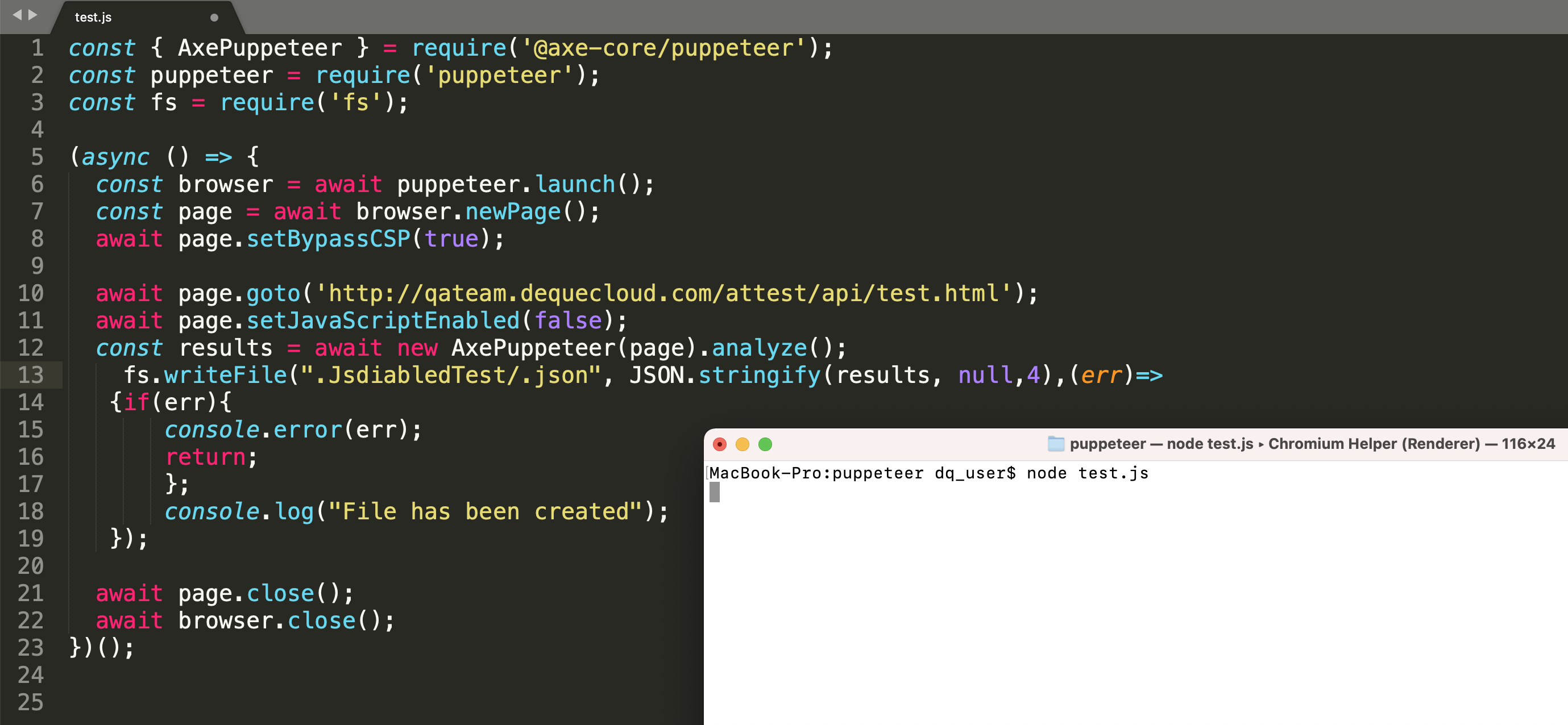Click line number 1 in the gutter

pos(37,47)
